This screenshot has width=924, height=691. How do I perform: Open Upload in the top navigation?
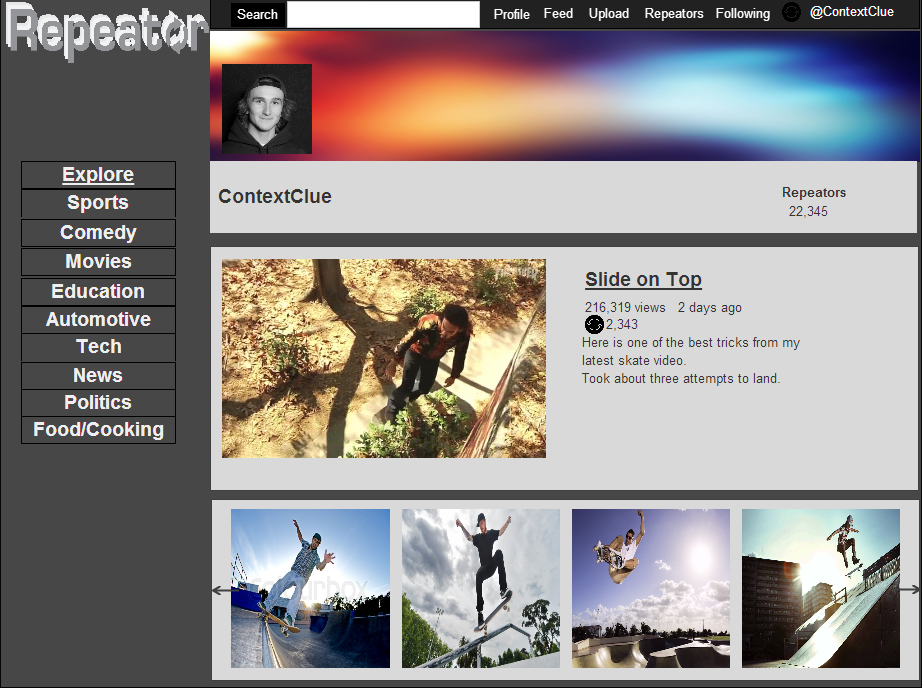tap(609, 14)
